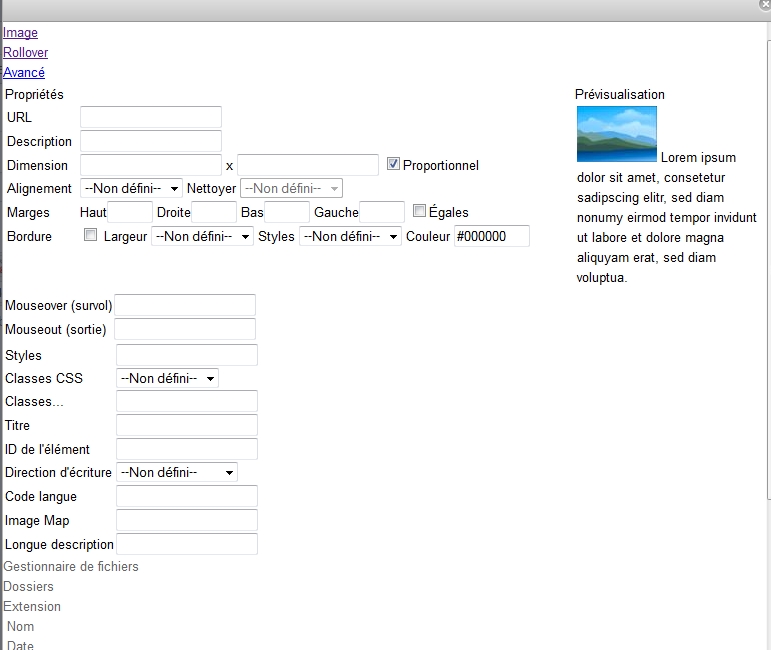771x650 pixels.
Task: Focus the Description text field
Action: pos(150,141)
